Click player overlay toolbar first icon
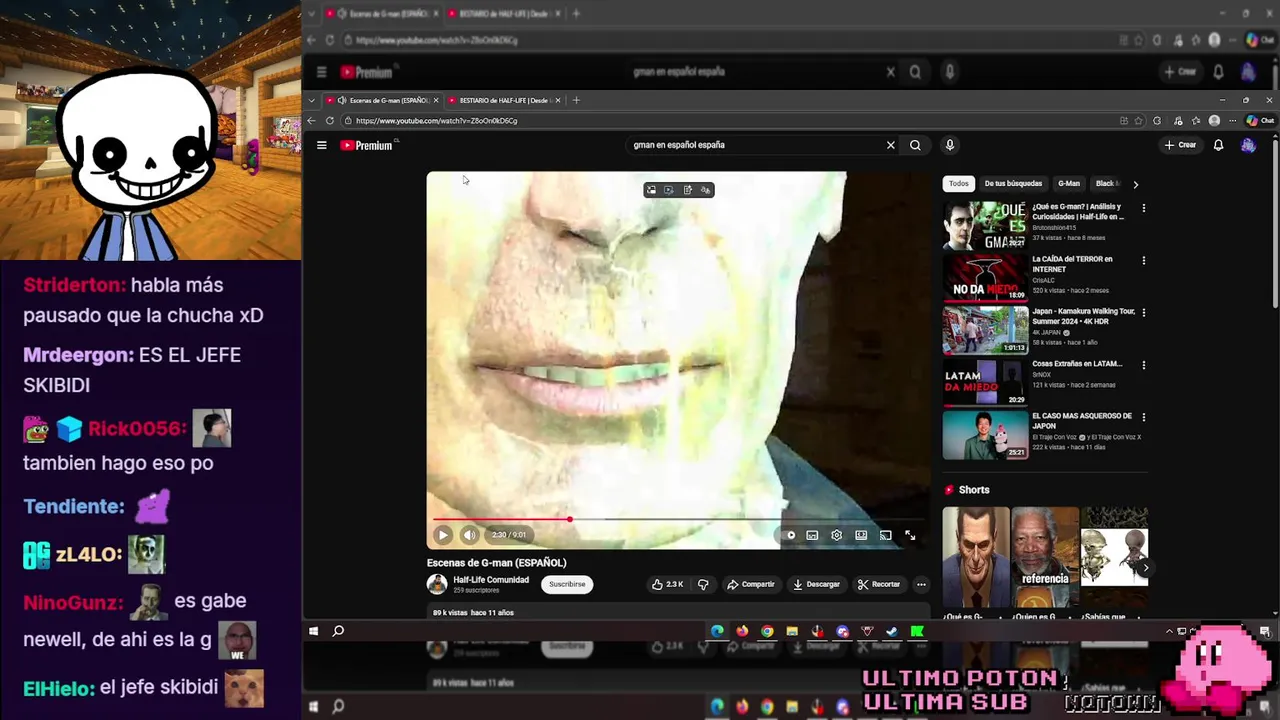The height and width of the screenshot is (720, 1280). 651,190
